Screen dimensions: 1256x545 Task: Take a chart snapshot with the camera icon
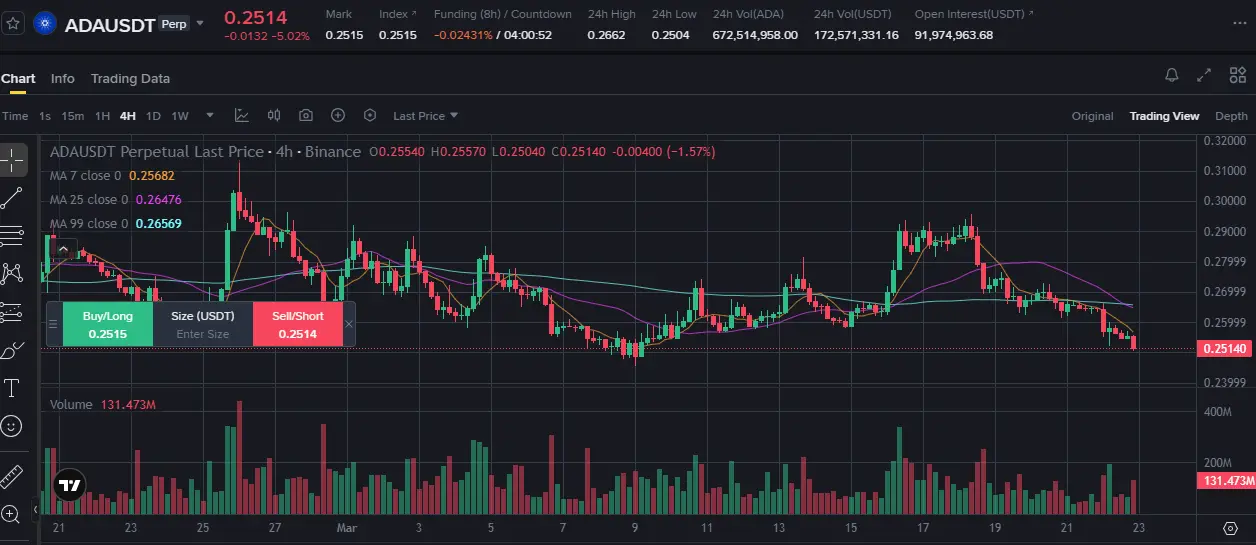306,116
